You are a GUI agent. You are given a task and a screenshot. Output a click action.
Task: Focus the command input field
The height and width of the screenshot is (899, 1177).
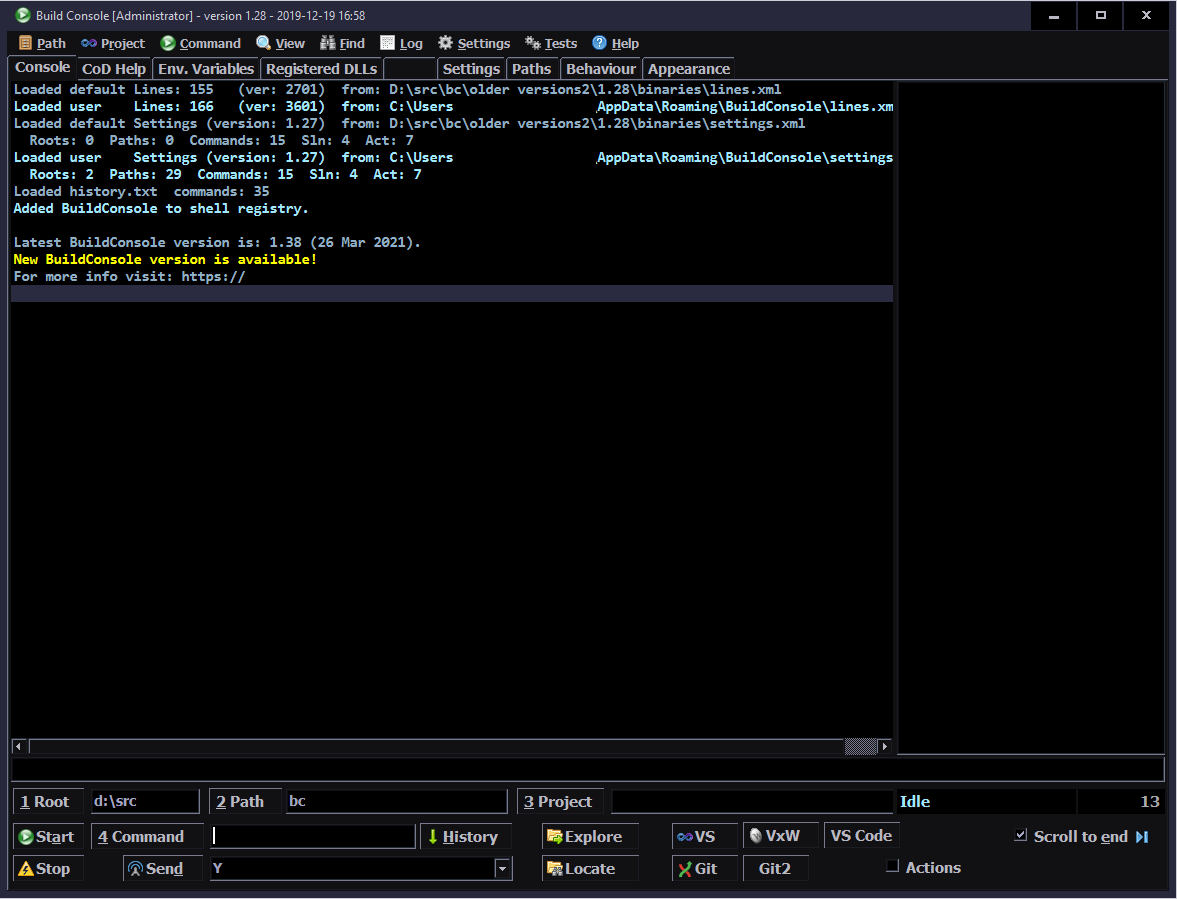[x=313, y=836]
